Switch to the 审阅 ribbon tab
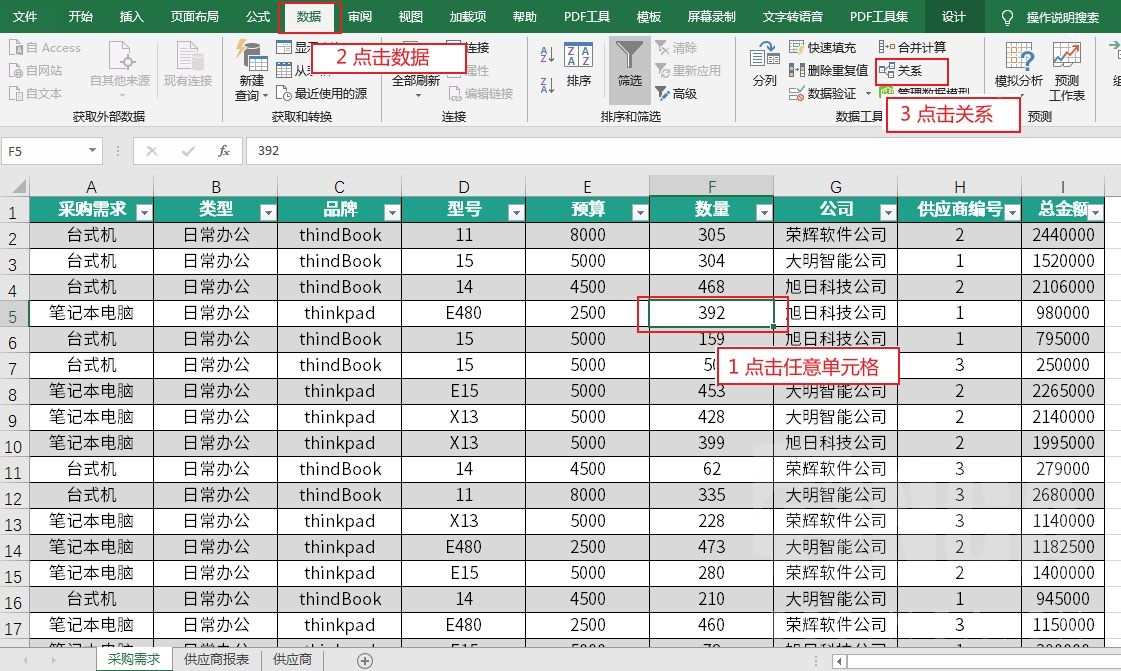 click(x=360, y=17)
